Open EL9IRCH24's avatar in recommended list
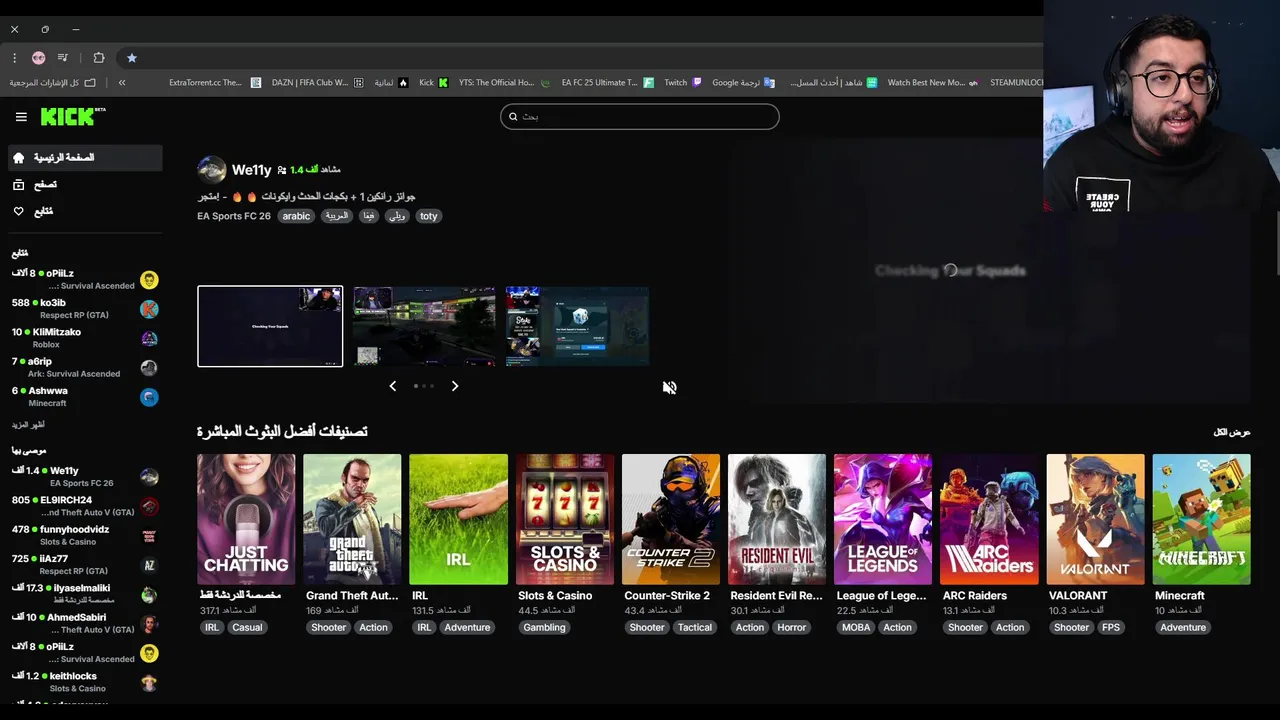The image size is (1280, 720). pos(149,506)
